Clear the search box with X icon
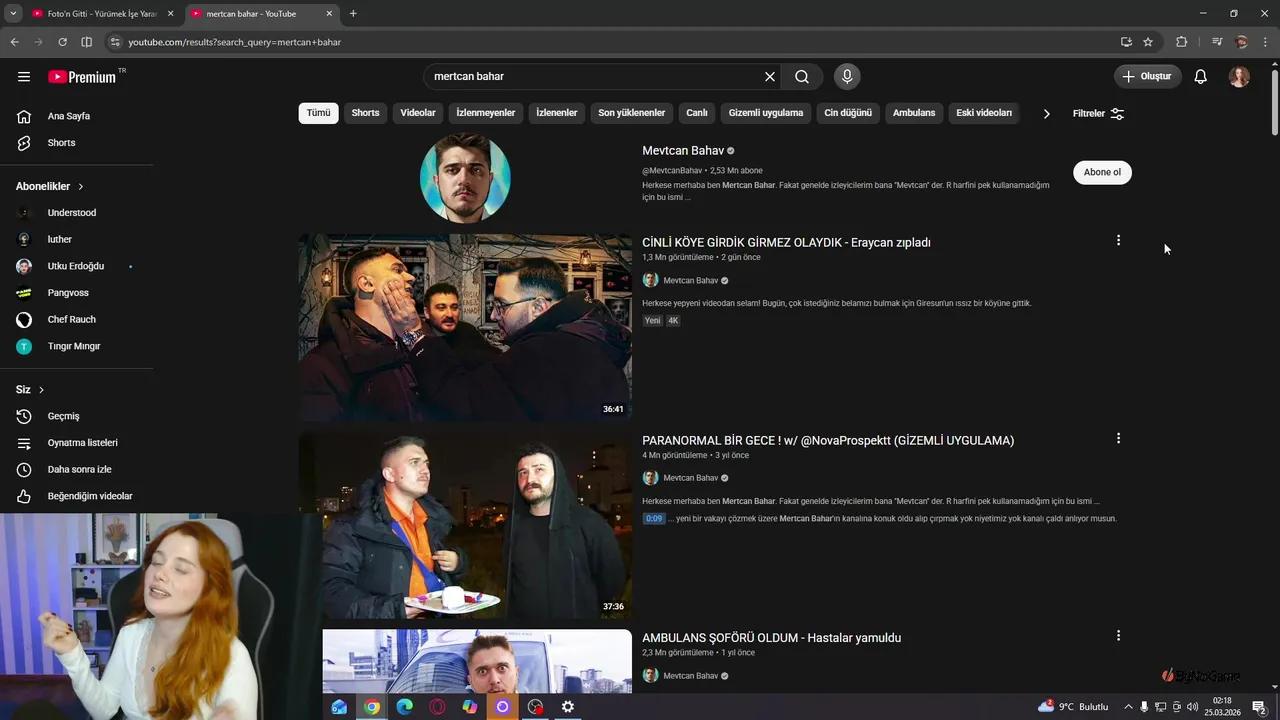 click(770, 77)
